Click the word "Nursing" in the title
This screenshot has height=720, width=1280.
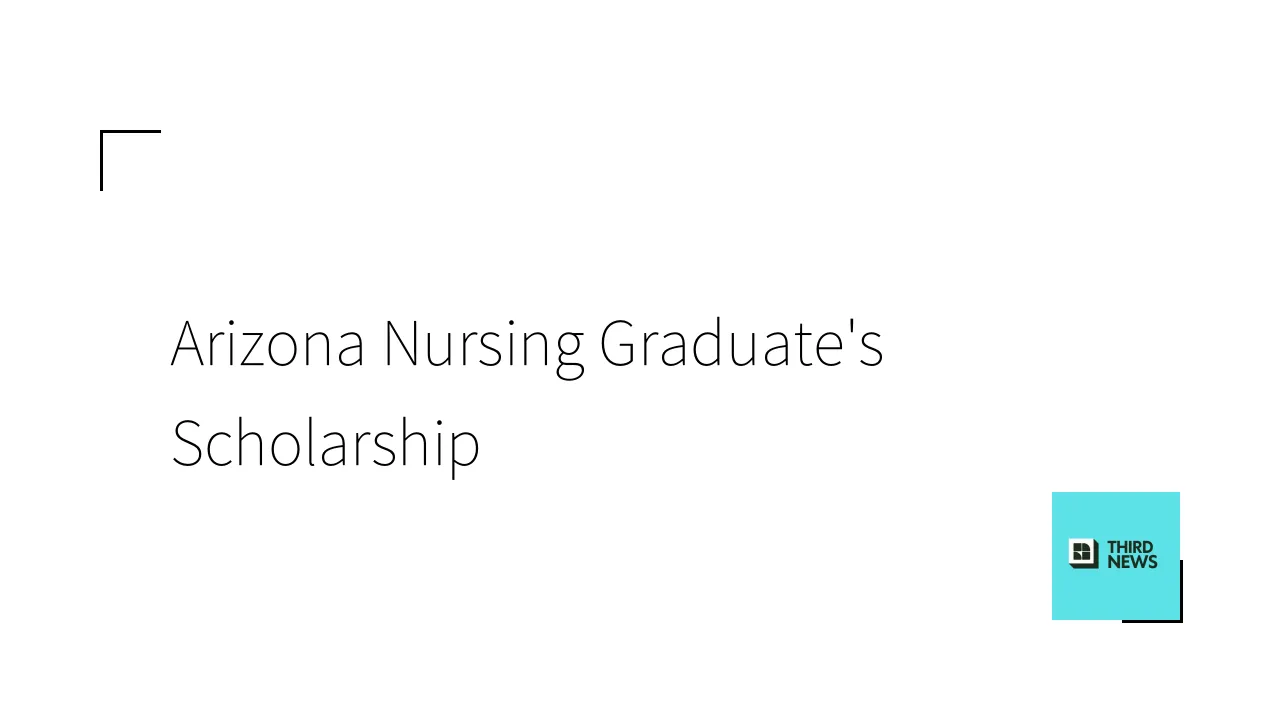coord(483,344)
